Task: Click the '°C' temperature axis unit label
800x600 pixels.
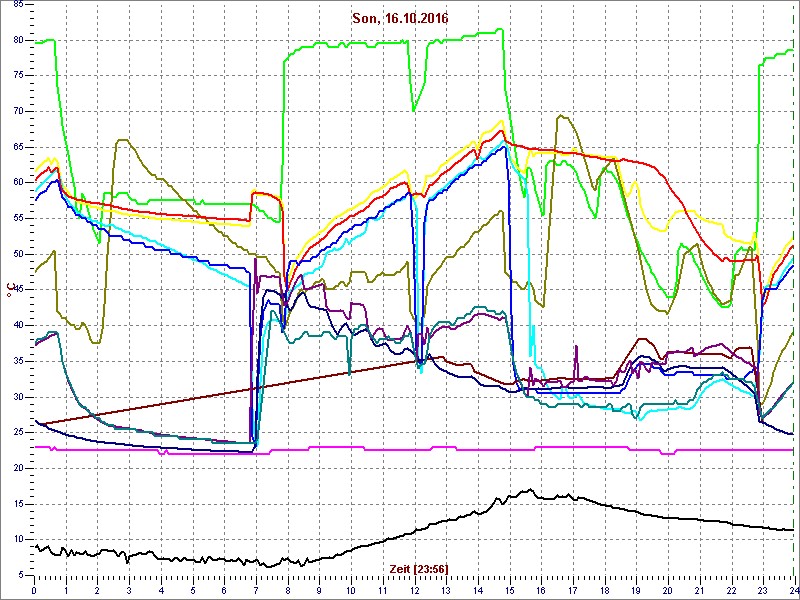Action: 9,289
